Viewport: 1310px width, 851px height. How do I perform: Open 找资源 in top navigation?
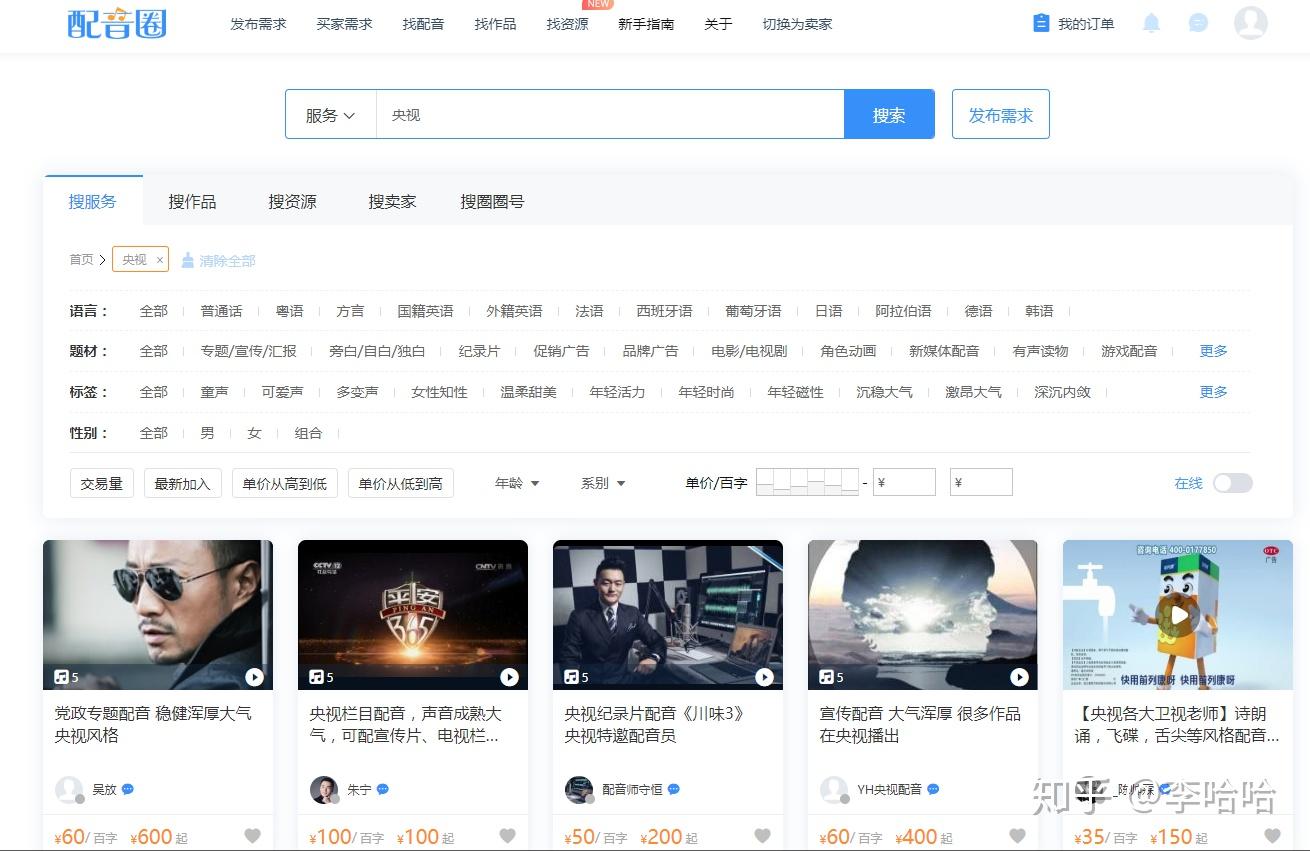tap(567, 23)
